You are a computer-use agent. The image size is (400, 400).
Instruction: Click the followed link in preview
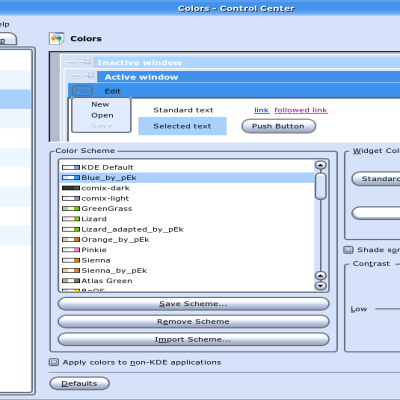[301, 110]
